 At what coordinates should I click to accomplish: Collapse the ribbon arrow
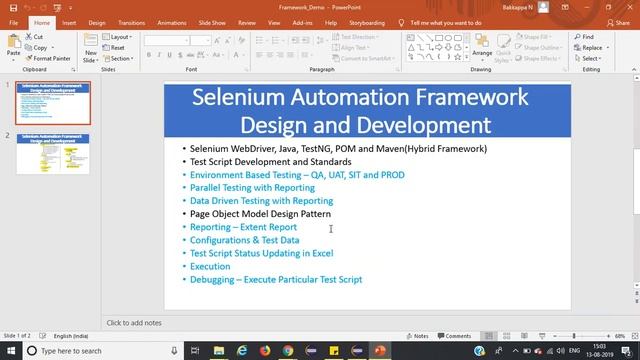pyautogui.click(x=634, y=69)
